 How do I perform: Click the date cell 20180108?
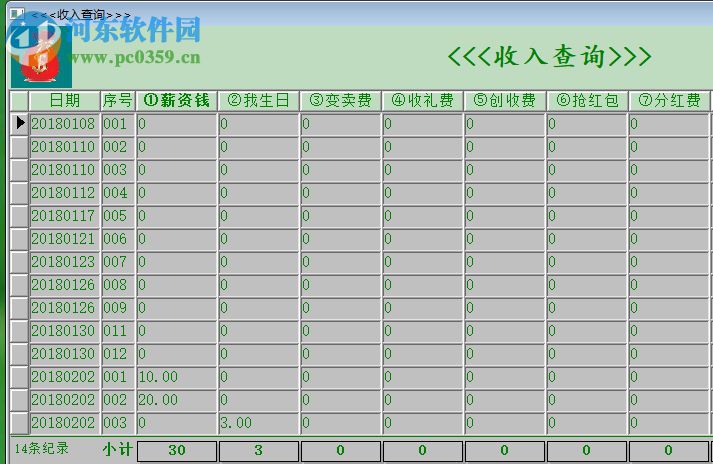65,124
